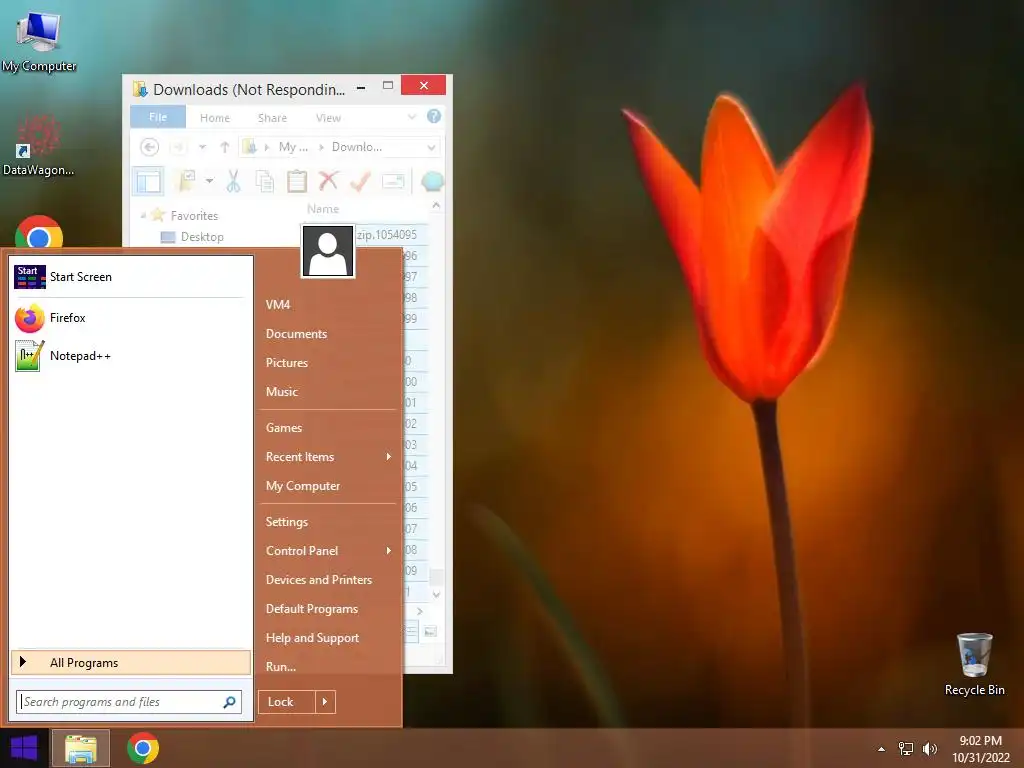
Task: Click the Copy icon in Downloads toolbar
Action: click(264, 181)
